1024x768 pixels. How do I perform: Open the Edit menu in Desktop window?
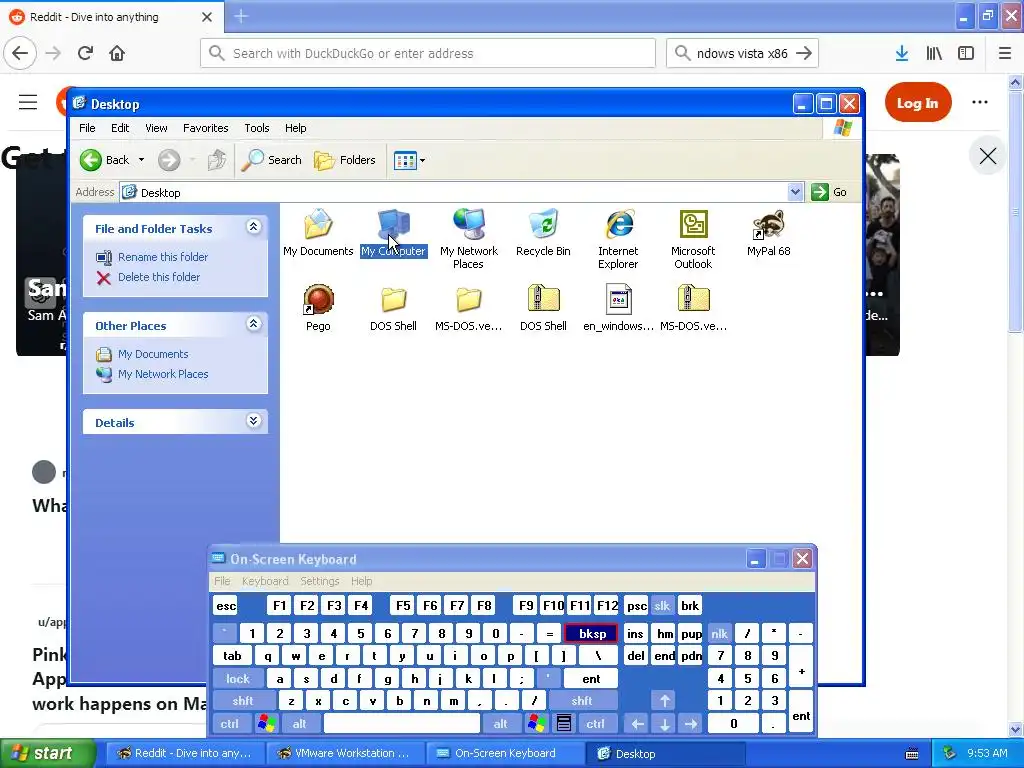point(120,128)
